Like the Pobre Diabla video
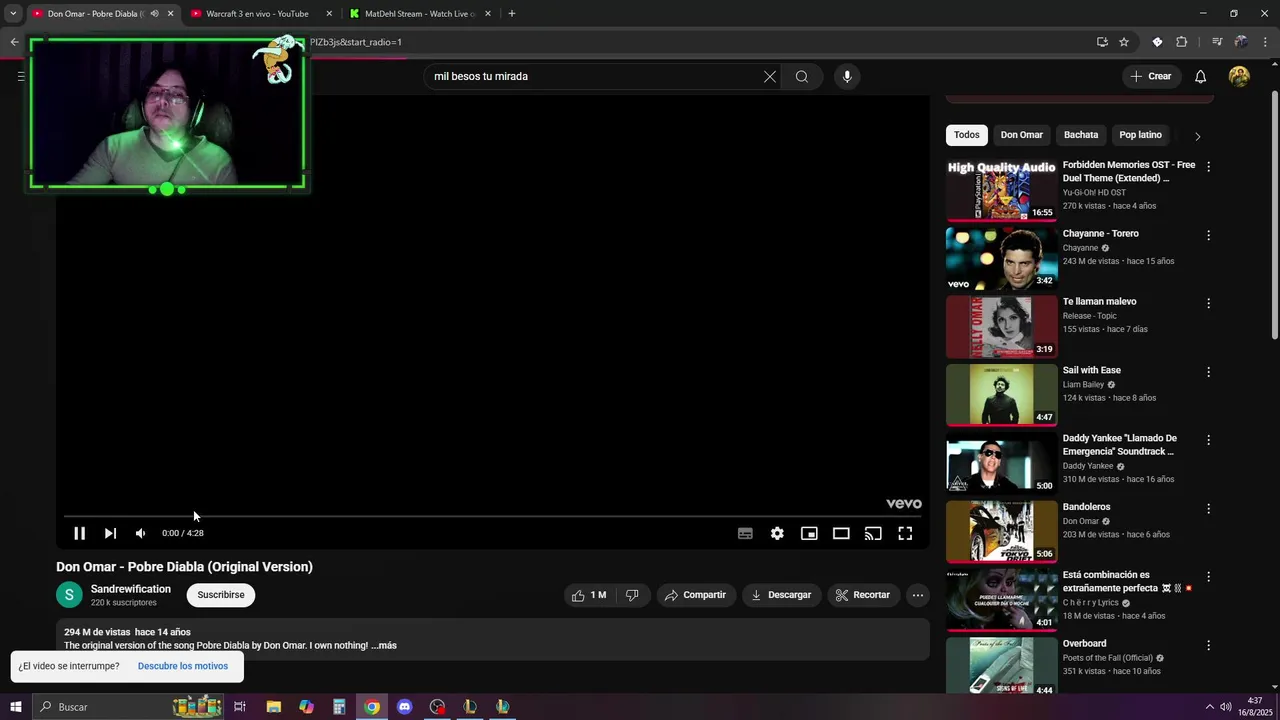The width and height of the screenshot is (1280, 720). pyautogui.click(x=590, y=595)
